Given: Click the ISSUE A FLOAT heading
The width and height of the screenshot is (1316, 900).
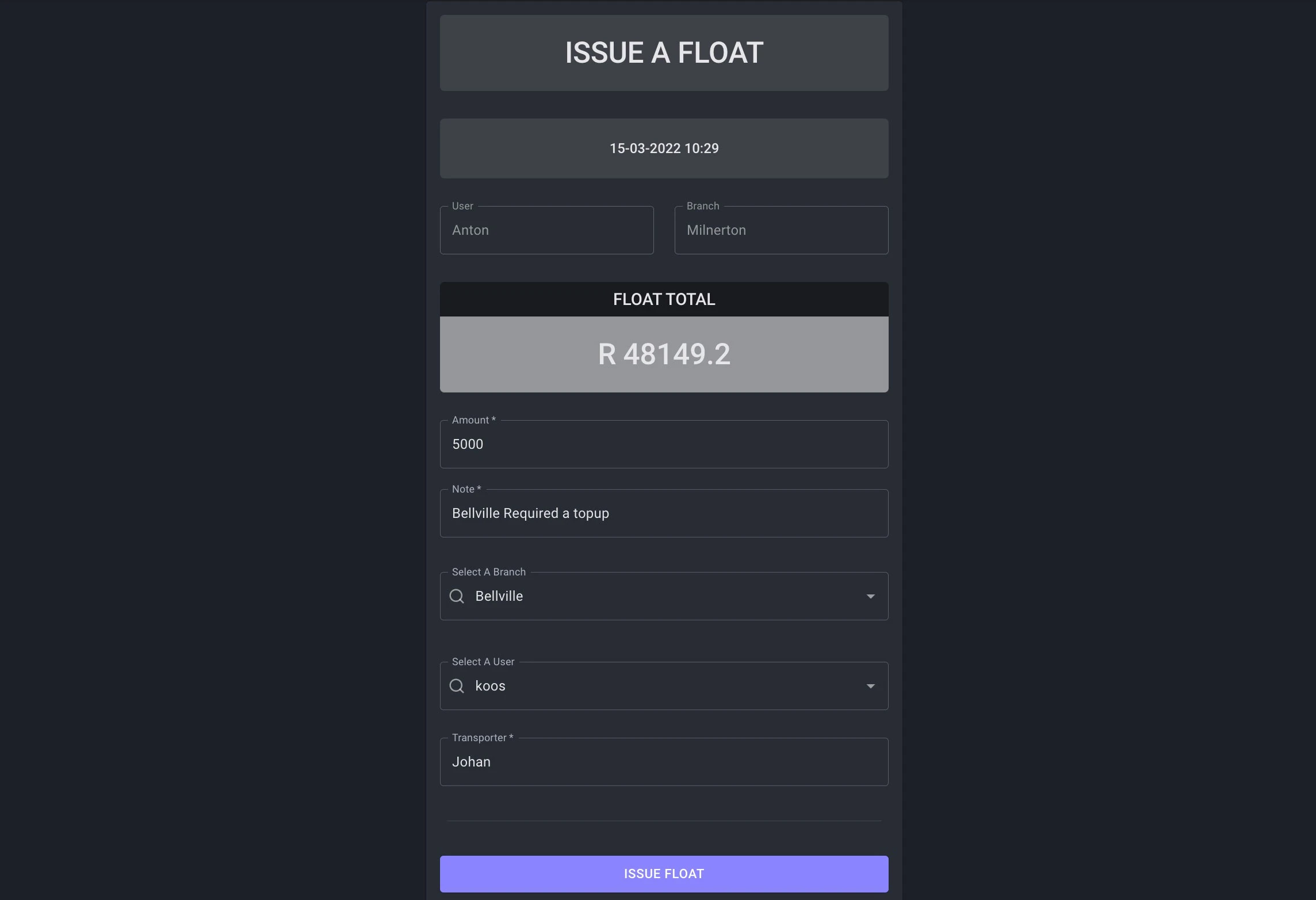Looking at the screenshot, I should [664, 53].
